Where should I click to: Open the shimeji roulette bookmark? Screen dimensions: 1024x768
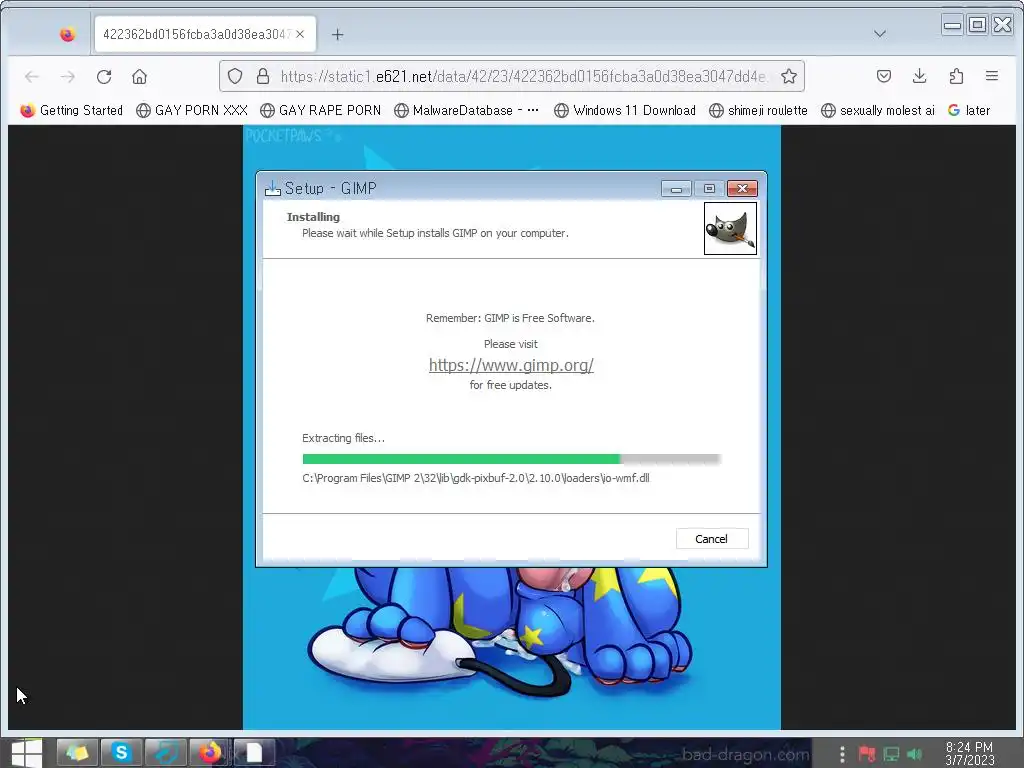758,110
